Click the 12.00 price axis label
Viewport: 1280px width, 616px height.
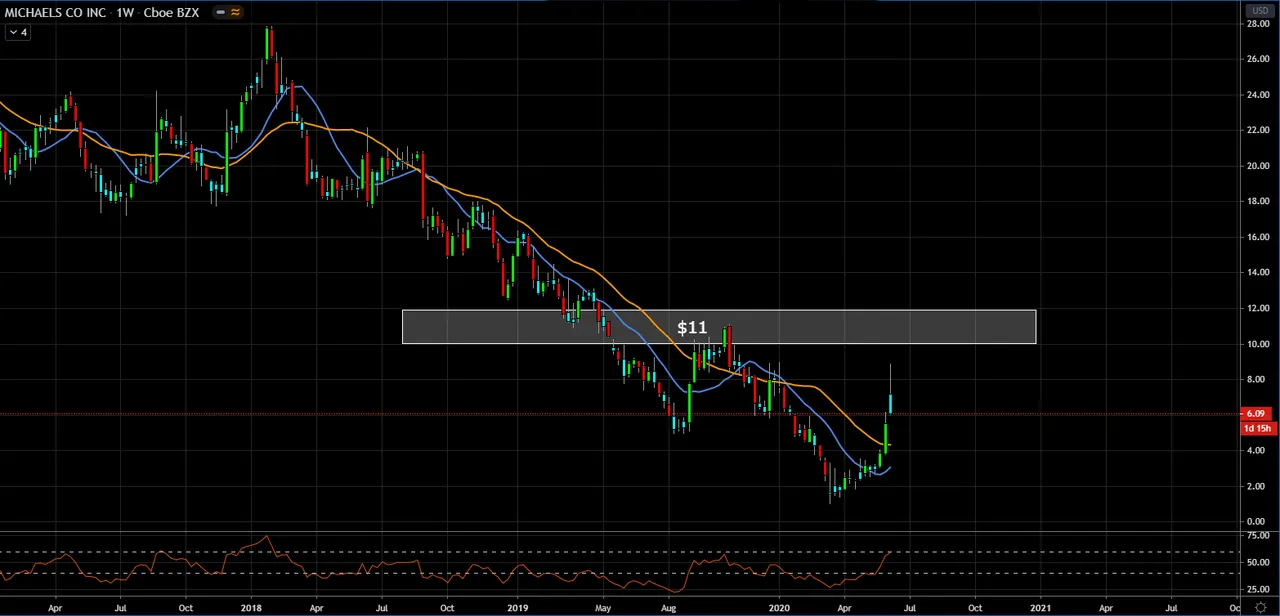[1258, 308]
